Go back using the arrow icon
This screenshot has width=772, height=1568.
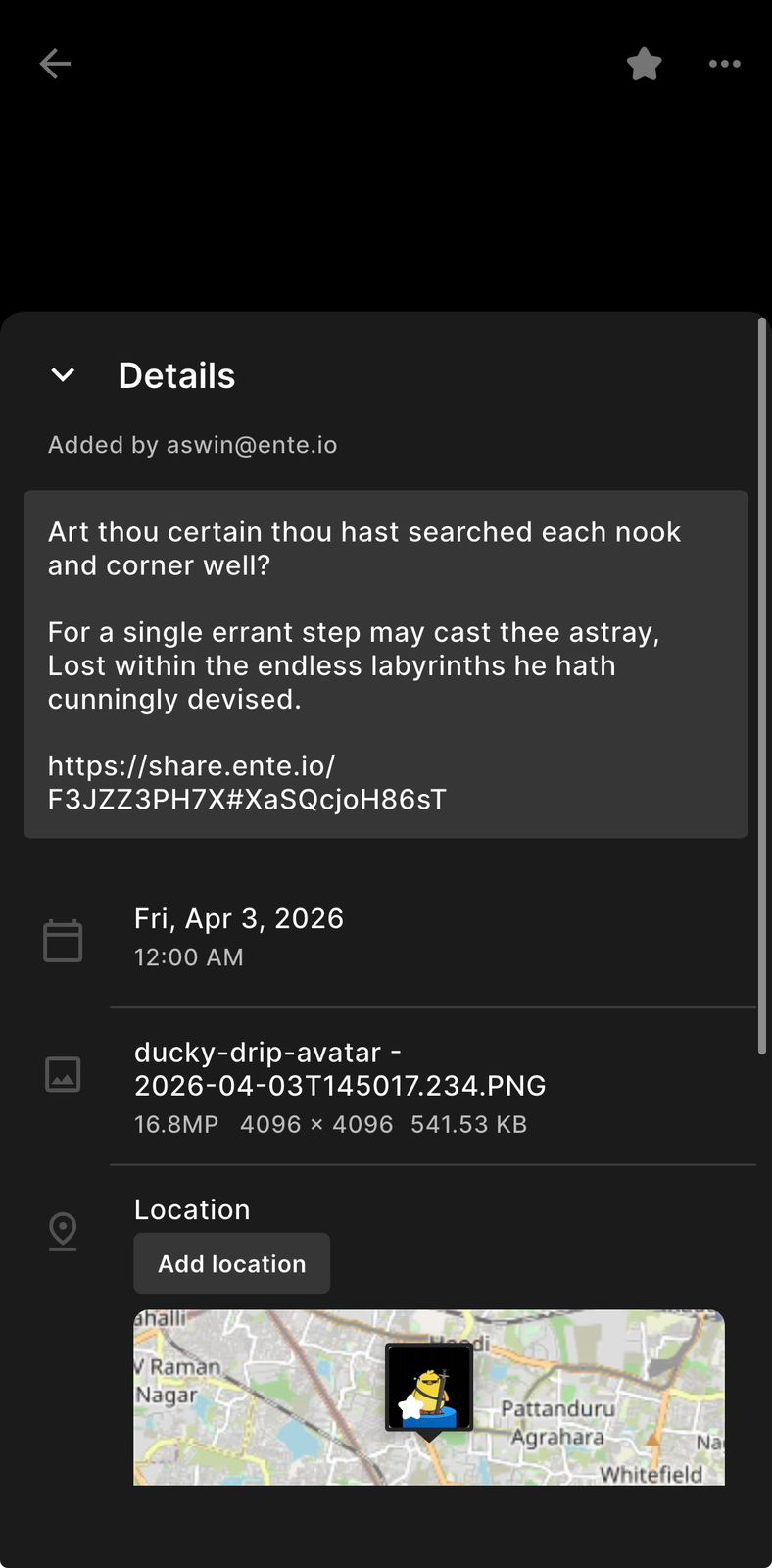55,64
